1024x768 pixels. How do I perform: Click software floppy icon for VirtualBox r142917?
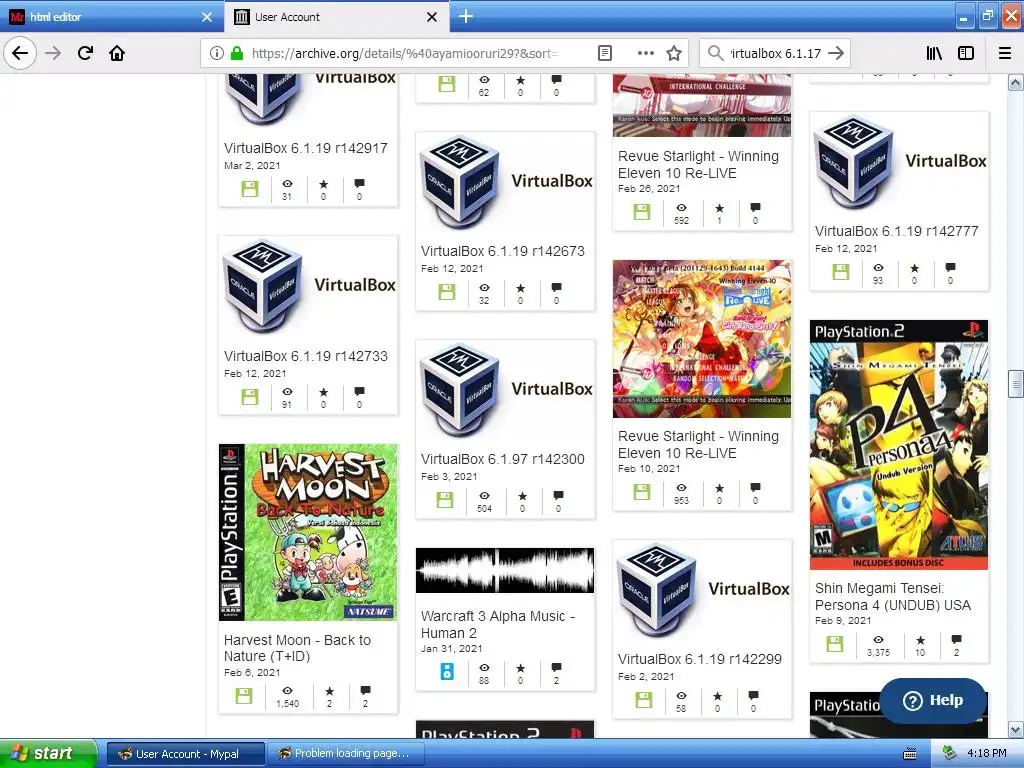click(x=249, y=189)
